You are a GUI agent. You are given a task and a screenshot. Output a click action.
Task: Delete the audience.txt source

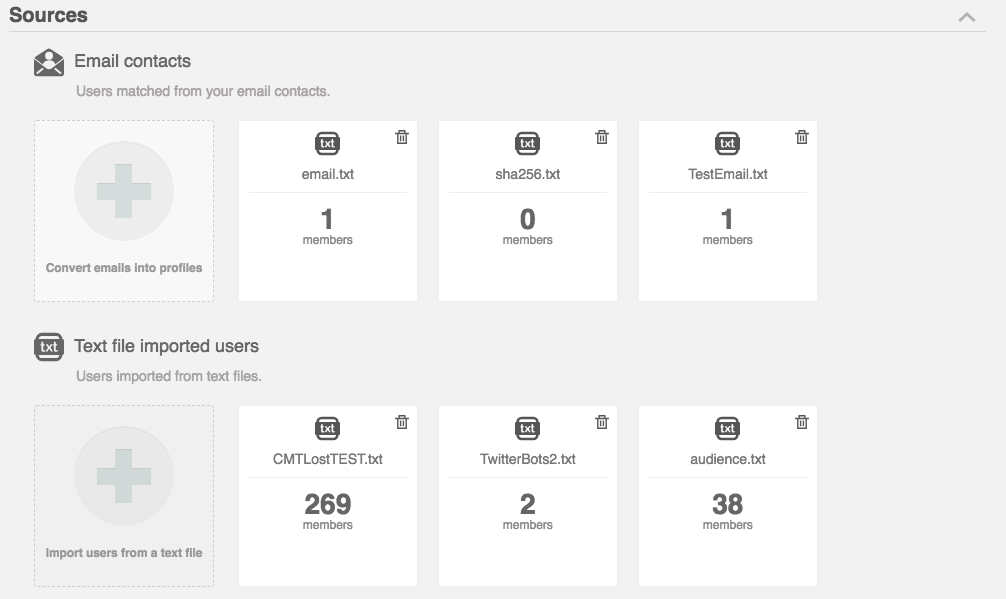click(802, 421)
